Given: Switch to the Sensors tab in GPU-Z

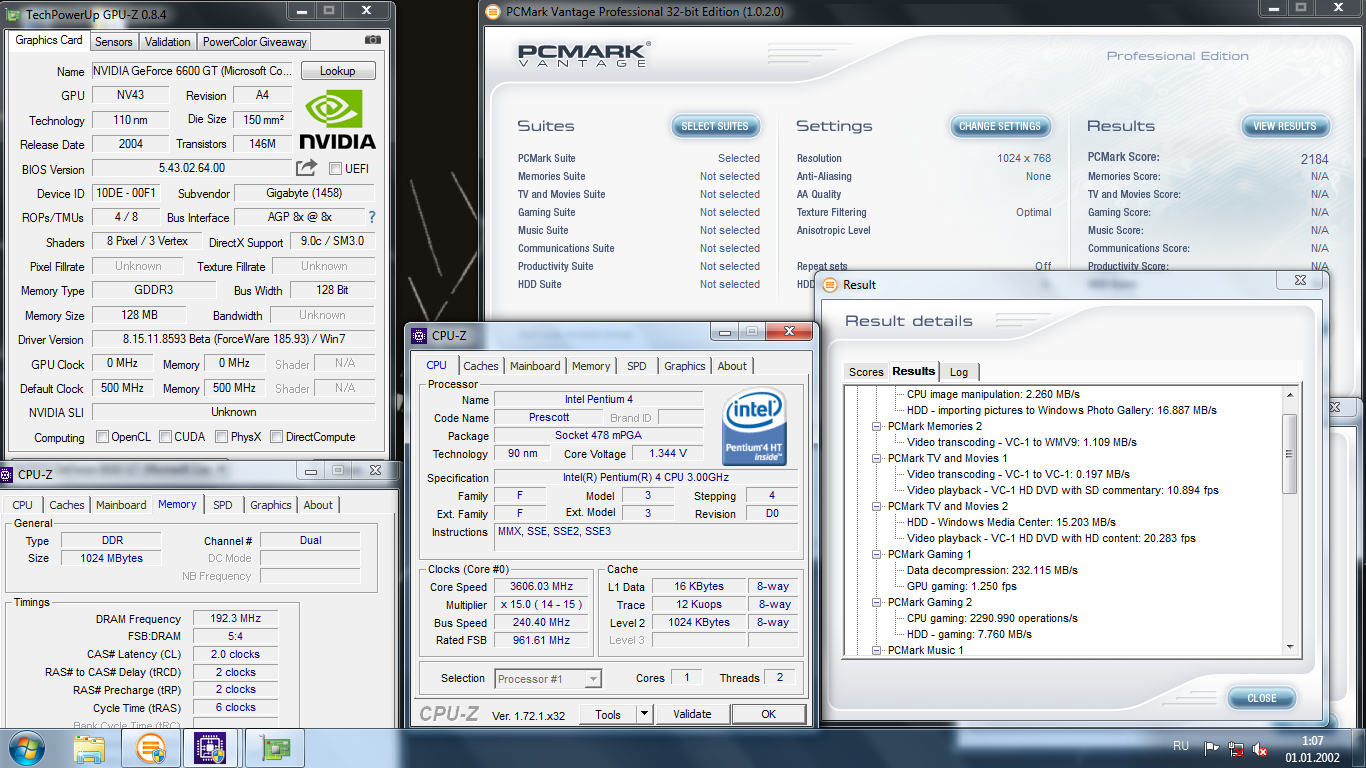Looking at the screenshot, I should coord(113,42).
